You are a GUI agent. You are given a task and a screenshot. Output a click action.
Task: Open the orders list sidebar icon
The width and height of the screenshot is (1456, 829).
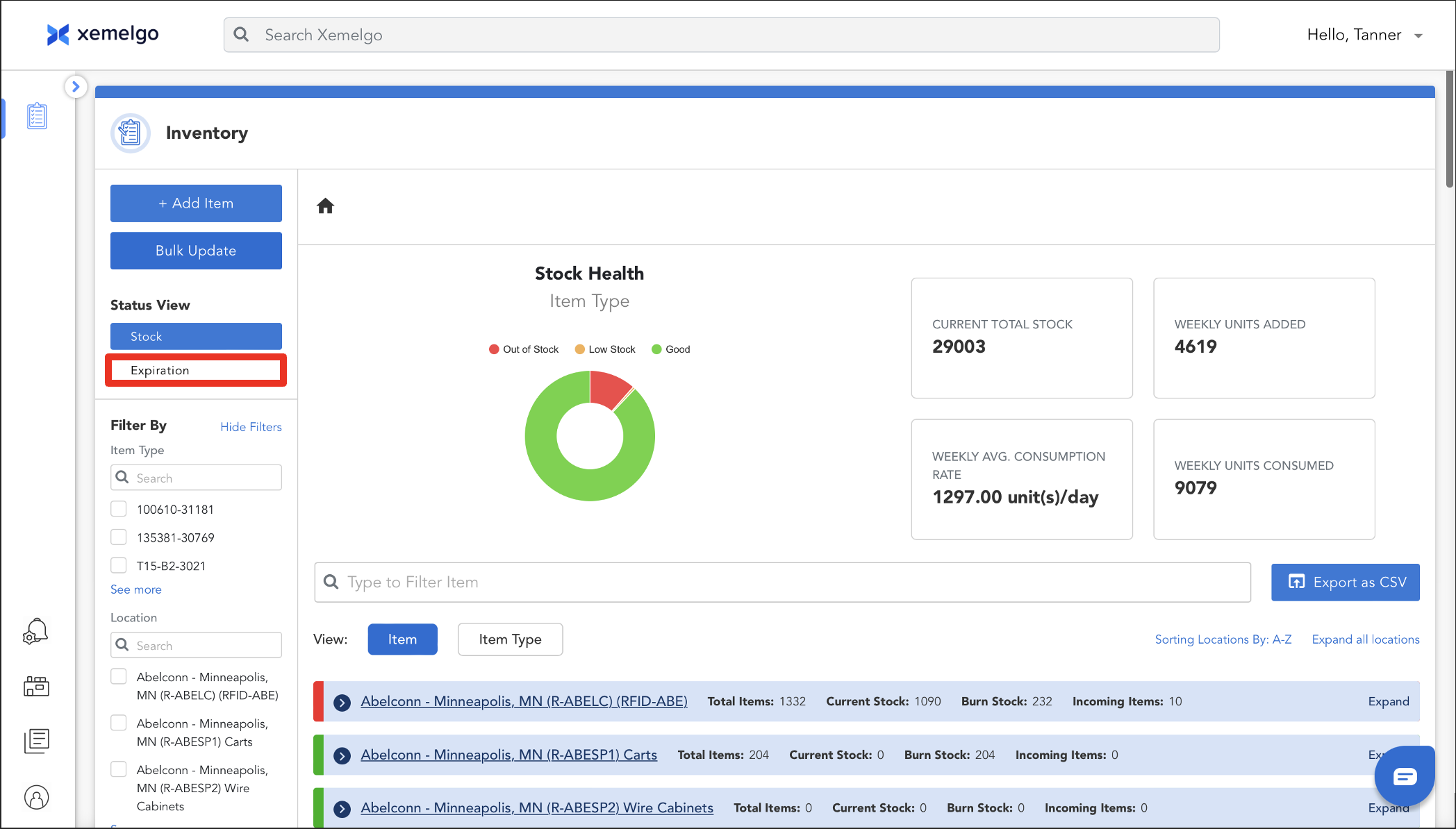pos(36,741)
